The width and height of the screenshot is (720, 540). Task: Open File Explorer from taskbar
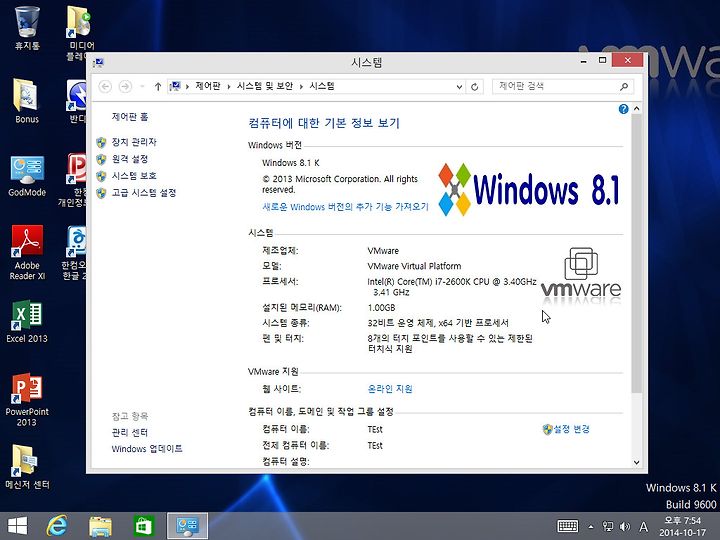pyautogui.click(x=100, y=526)
